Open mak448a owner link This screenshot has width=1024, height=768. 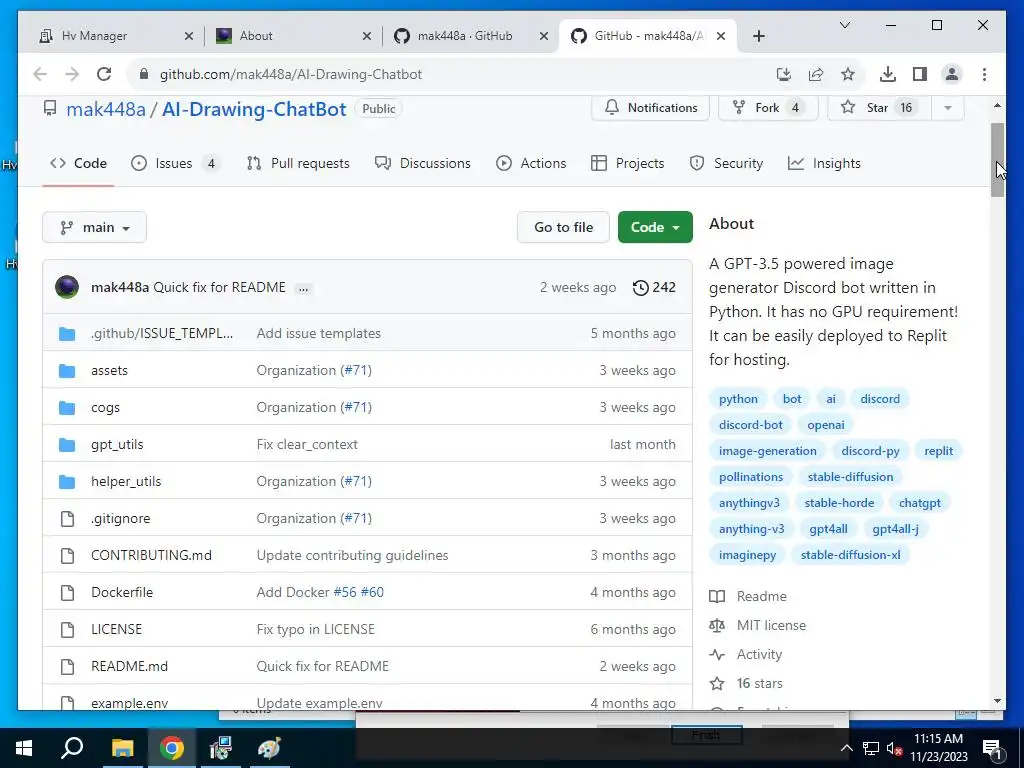[106, 109]
